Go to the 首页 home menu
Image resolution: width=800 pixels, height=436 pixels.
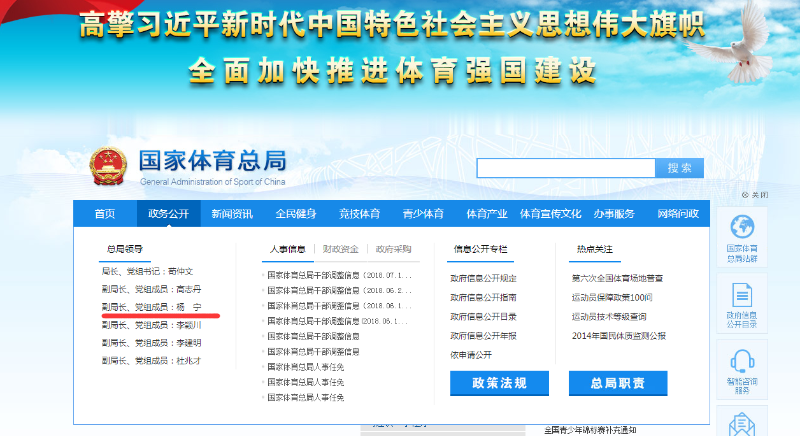point(105,214)
